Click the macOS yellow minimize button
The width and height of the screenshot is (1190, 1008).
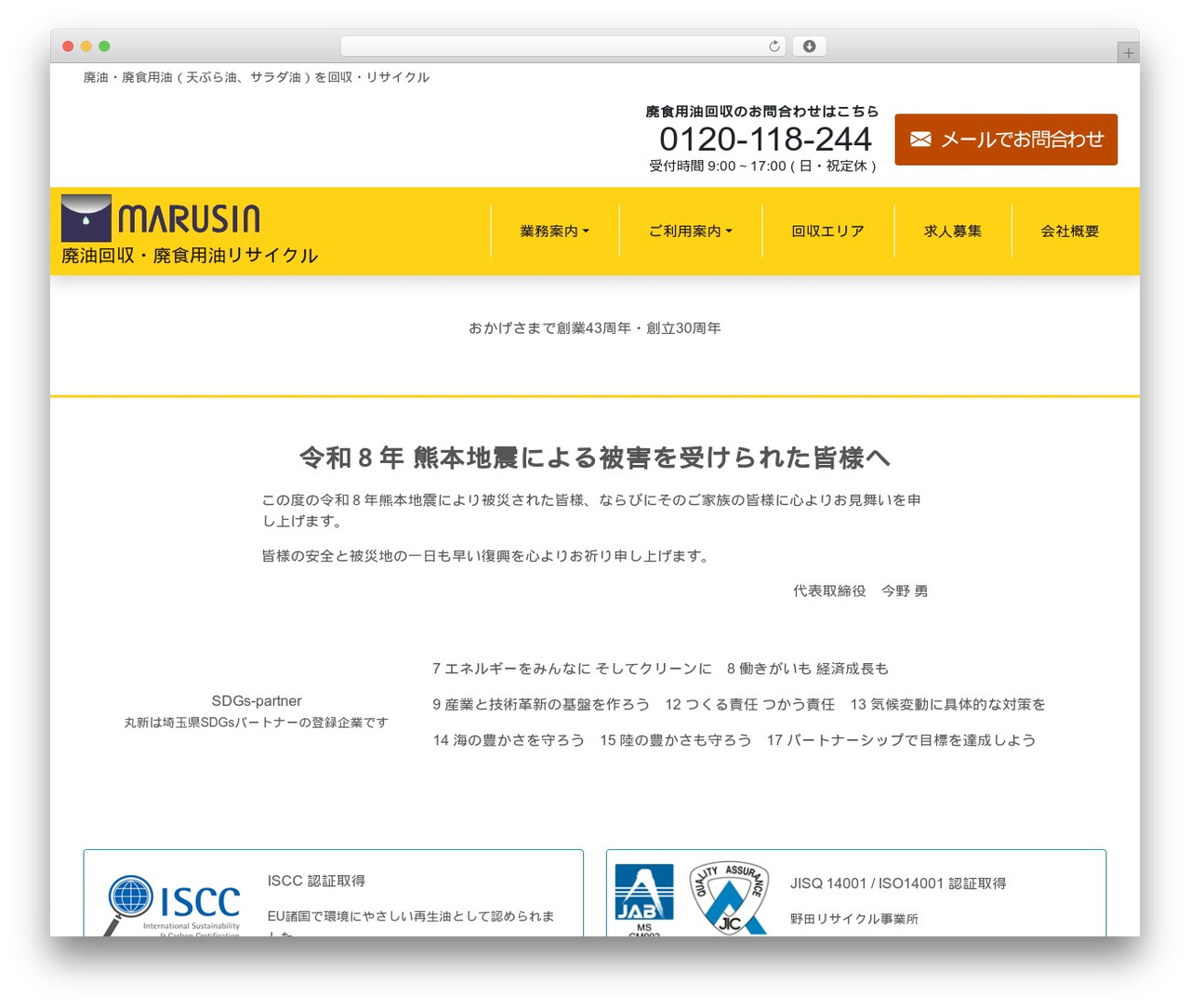click(x=86, y=46)
